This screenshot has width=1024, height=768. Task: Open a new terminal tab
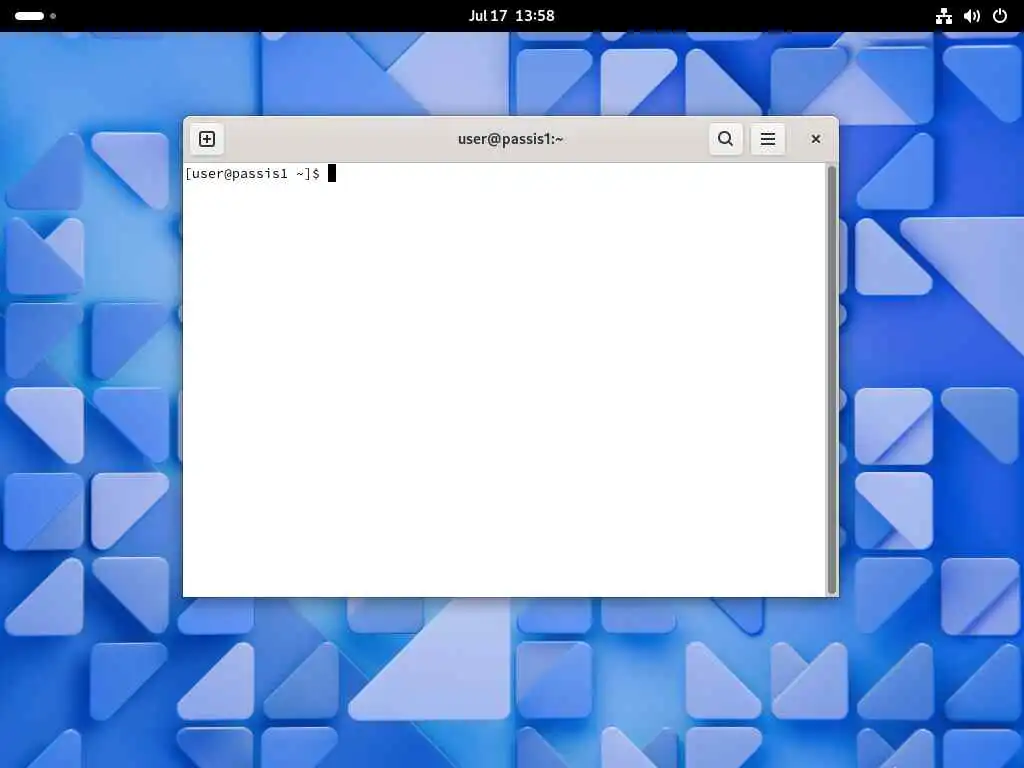coord(207,139)
